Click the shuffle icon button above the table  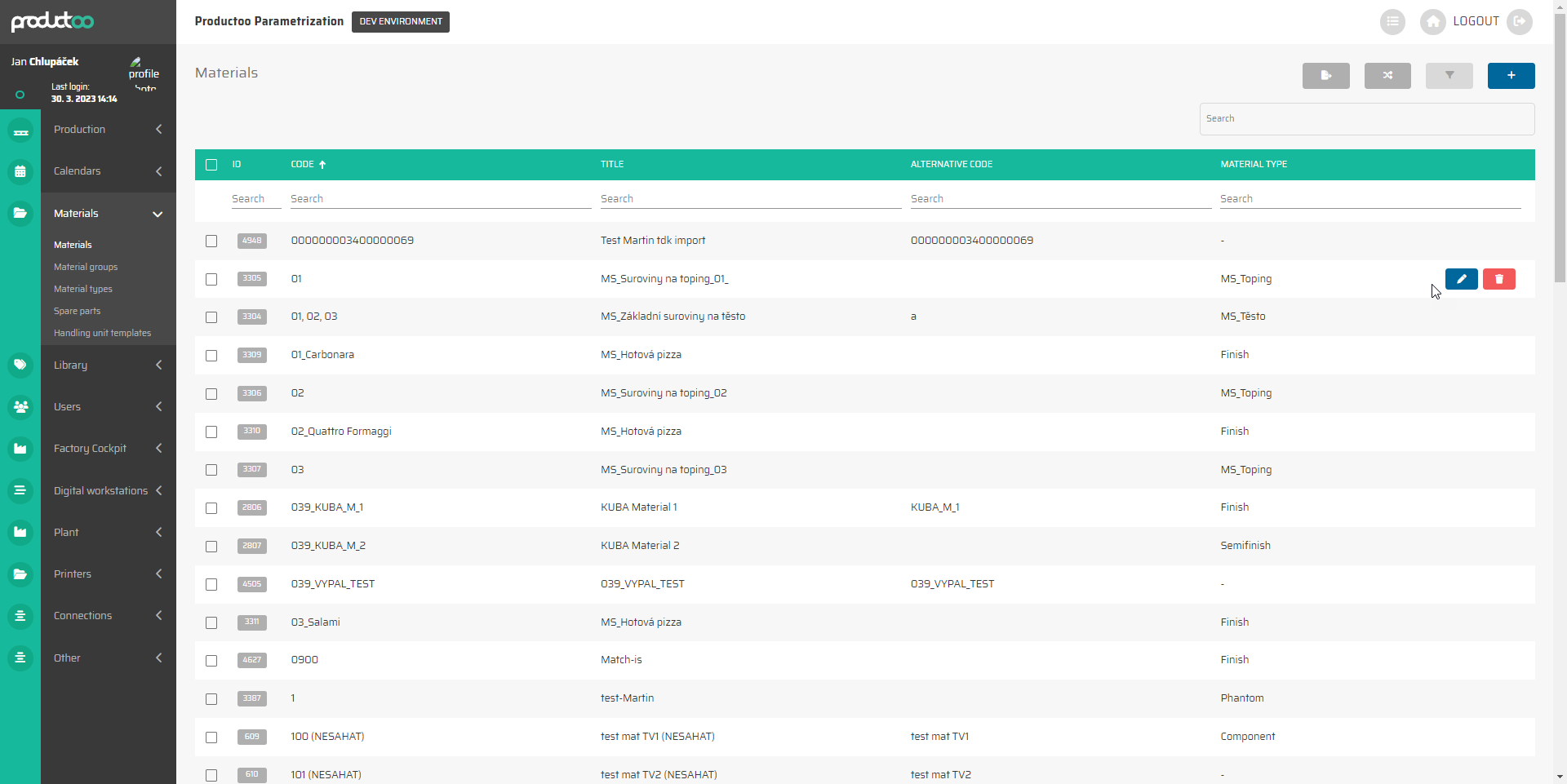click(1387, 76)
